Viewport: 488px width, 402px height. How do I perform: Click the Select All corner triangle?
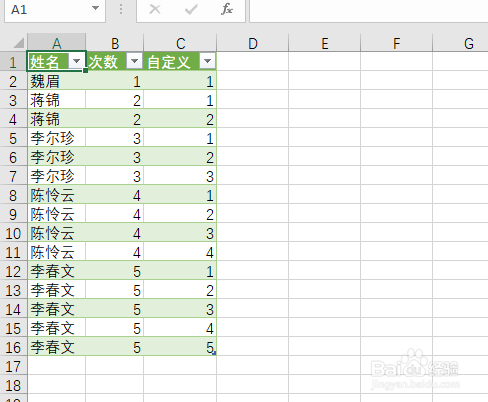(18, 43)
